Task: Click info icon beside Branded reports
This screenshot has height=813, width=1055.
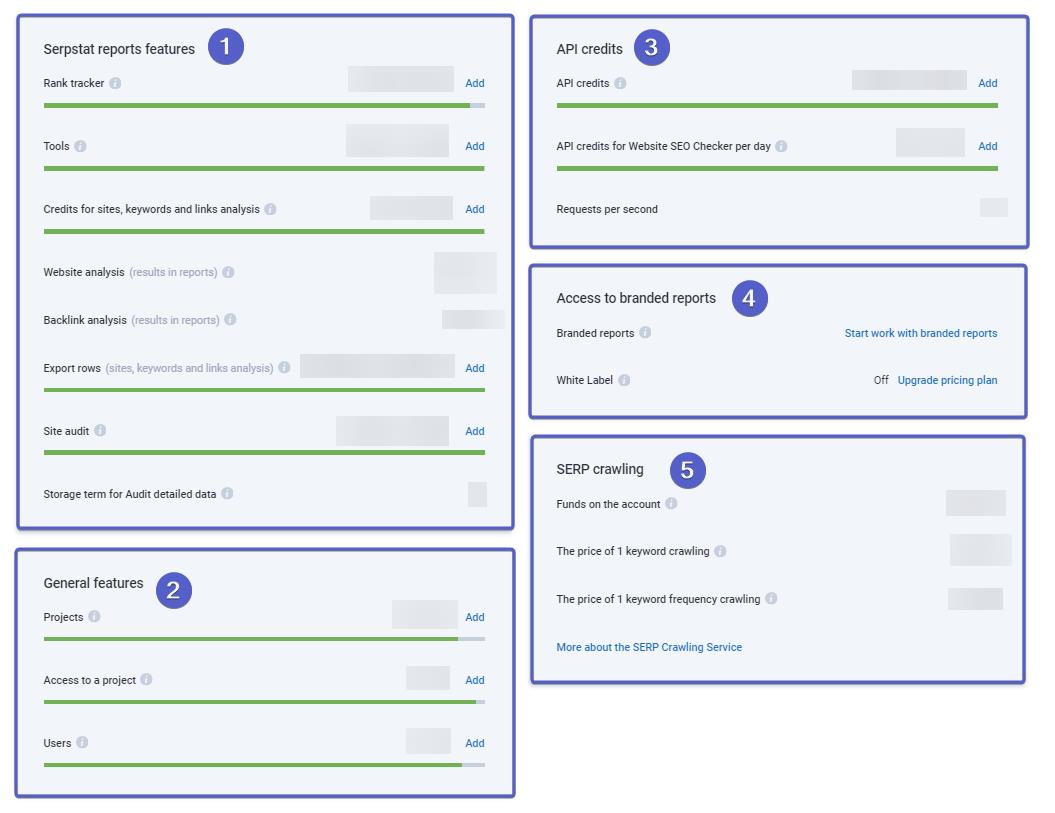Action: (x=645, y=332)
